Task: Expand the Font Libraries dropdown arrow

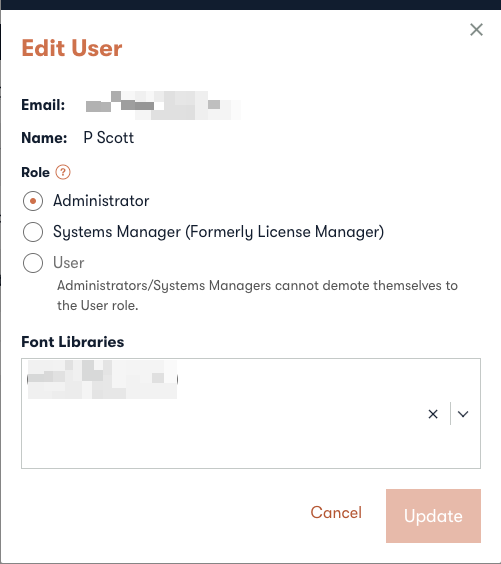Action: pyautogui.click(x=463, y=414)
